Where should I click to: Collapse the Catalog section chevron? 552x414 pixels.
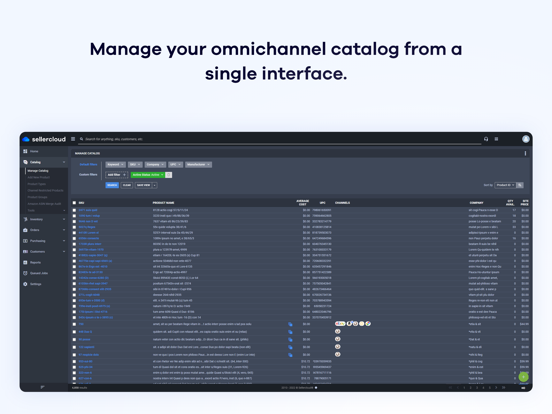(64, 162)
